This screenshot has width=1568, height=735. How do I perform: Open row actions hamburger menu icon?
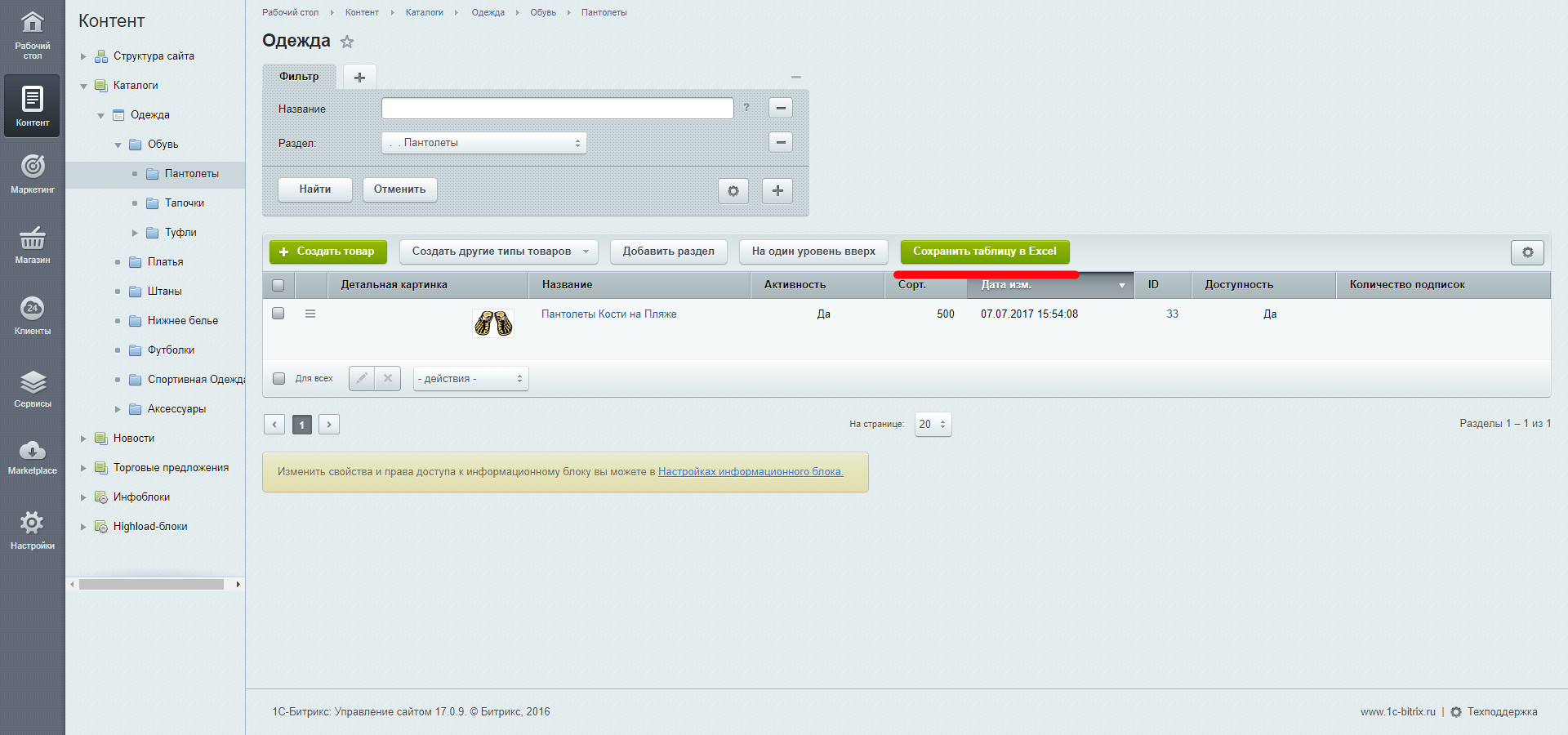pos(310,314)
